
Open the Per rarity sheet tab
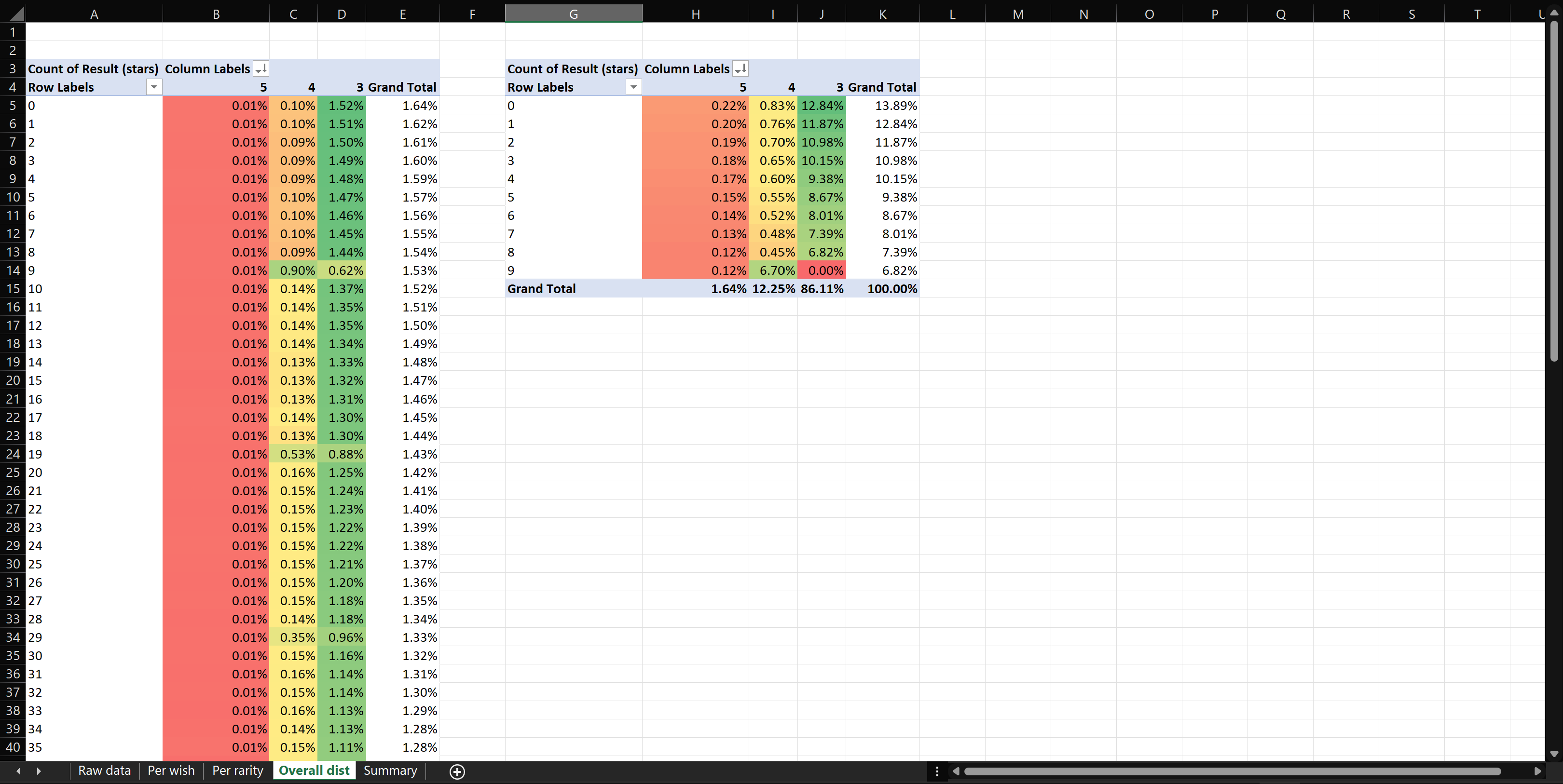click(x=237, y=770)
